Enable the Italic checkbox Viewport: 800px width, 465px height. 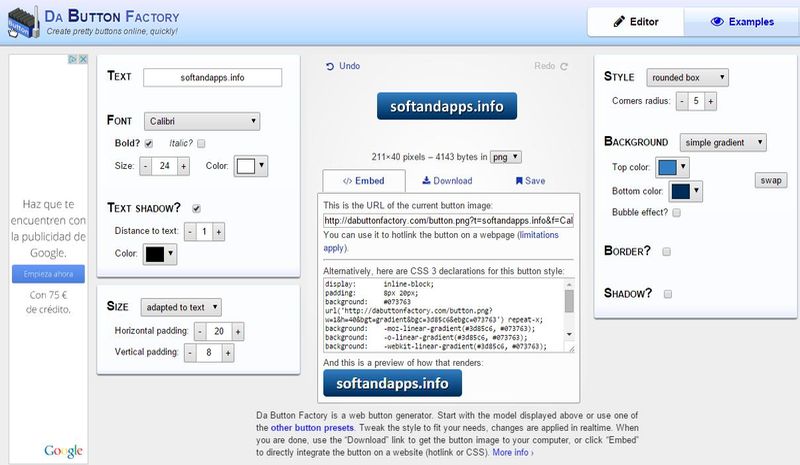201,143
